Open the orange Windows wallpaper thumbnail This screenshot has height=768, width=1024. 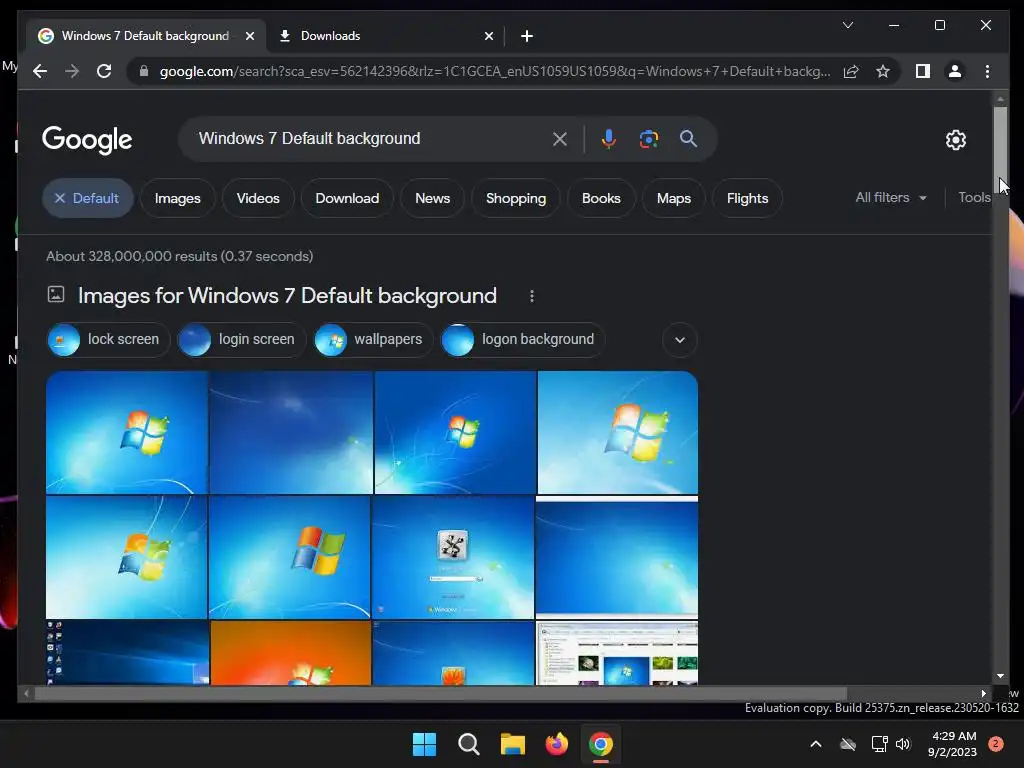[x=291, y=652]
